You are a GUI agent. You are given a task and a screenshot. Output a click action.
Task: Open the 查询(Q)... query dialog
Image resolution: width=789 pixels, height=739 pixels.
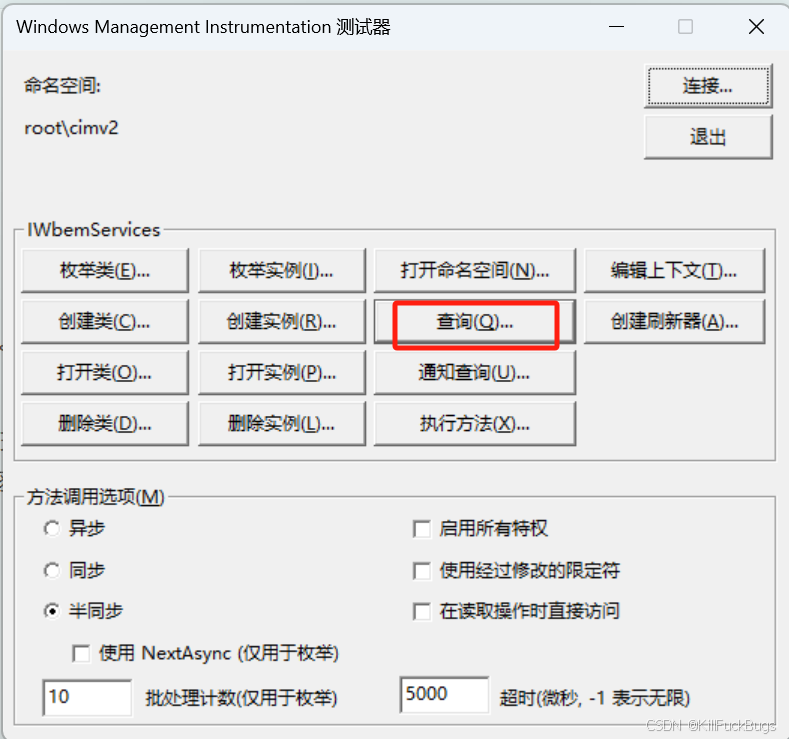coord(475,321)
